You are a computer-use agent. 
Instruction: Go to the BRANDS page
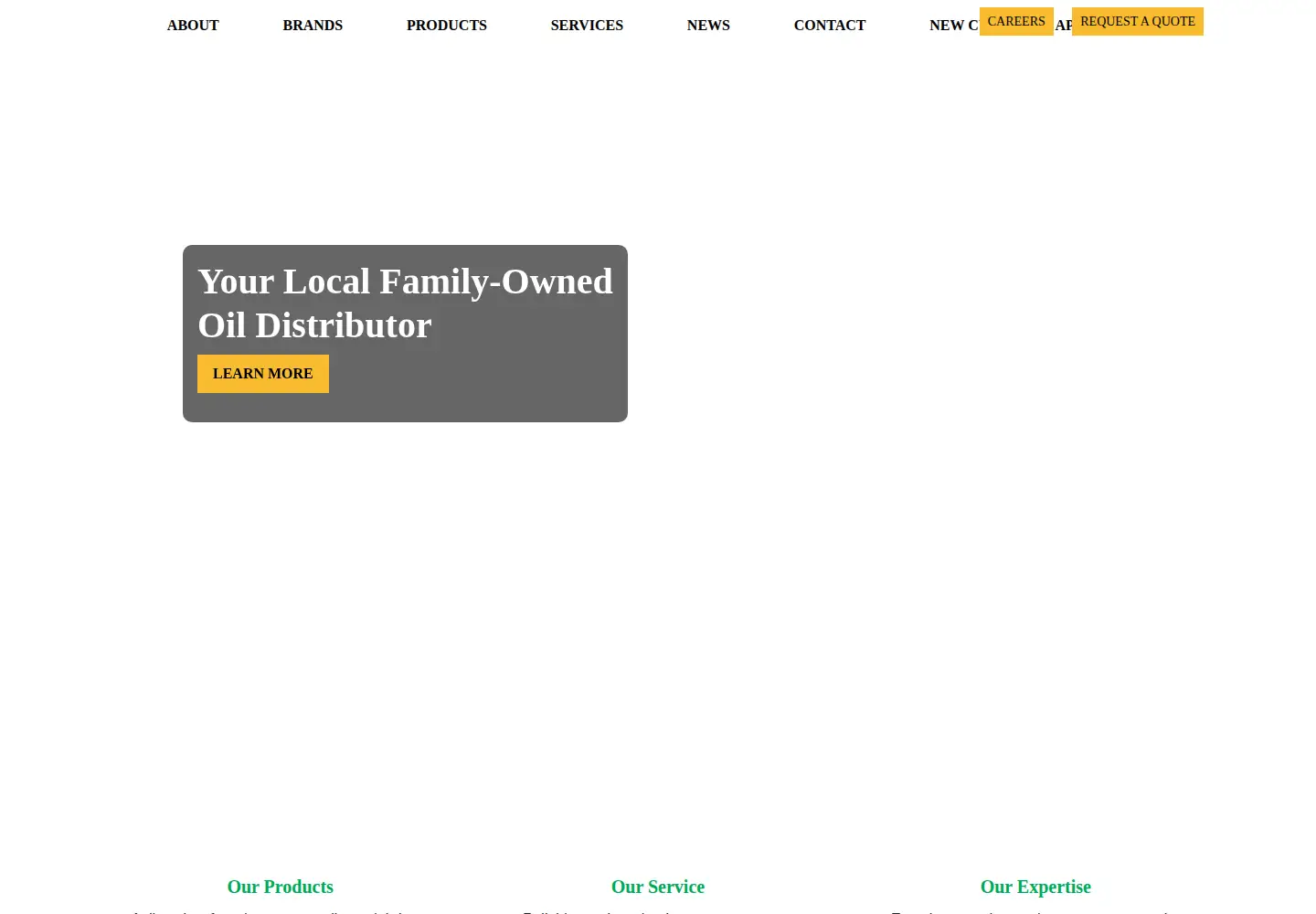(x=313, y=26)
